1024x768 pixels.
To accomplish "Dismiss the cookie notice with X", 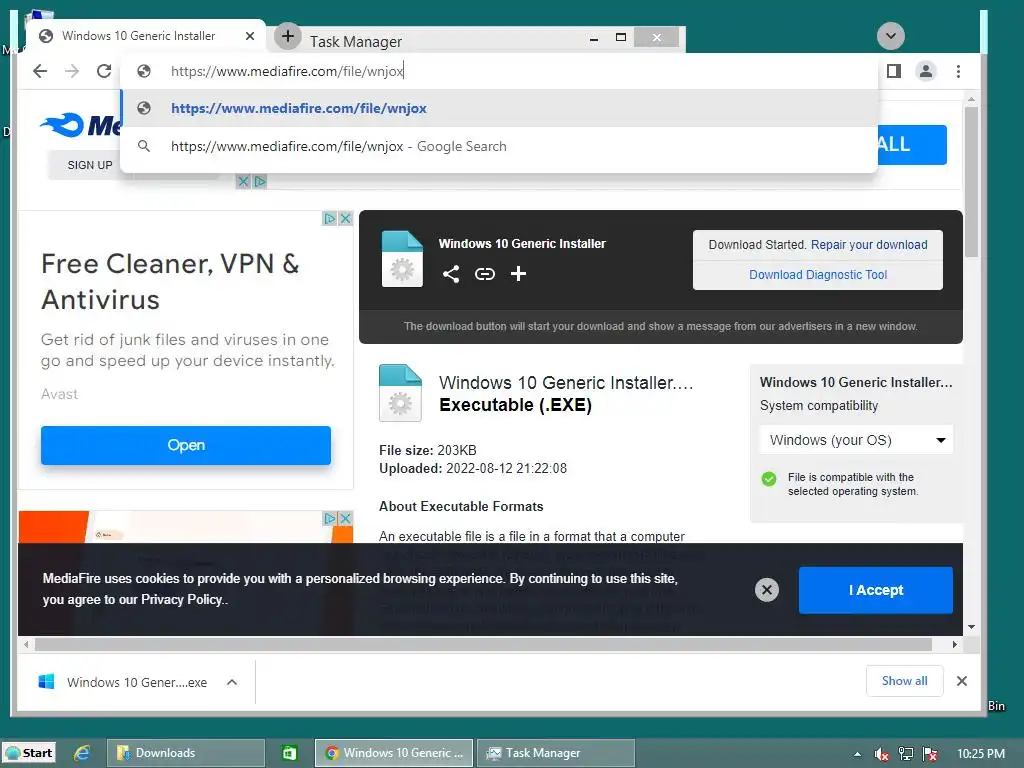I will pos(767,590).
